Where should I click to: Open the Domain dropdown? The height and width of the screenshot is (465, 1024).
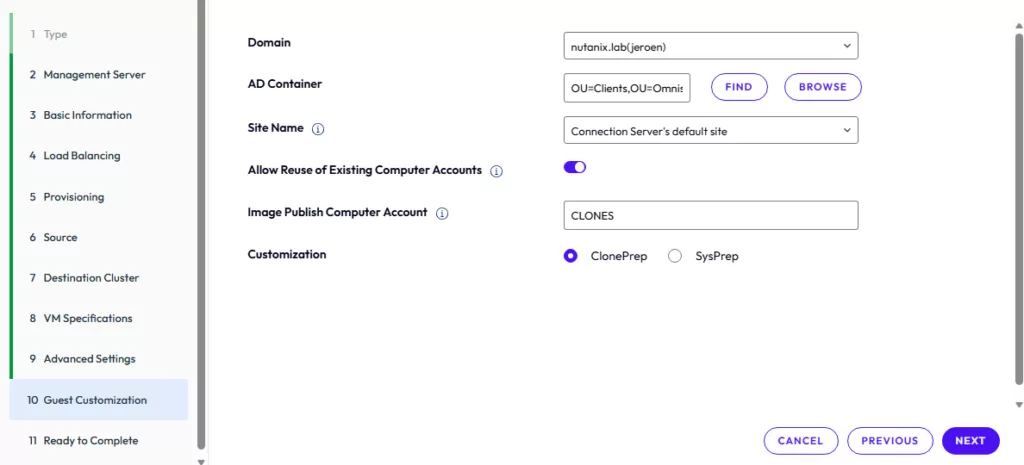pos(710,46)
